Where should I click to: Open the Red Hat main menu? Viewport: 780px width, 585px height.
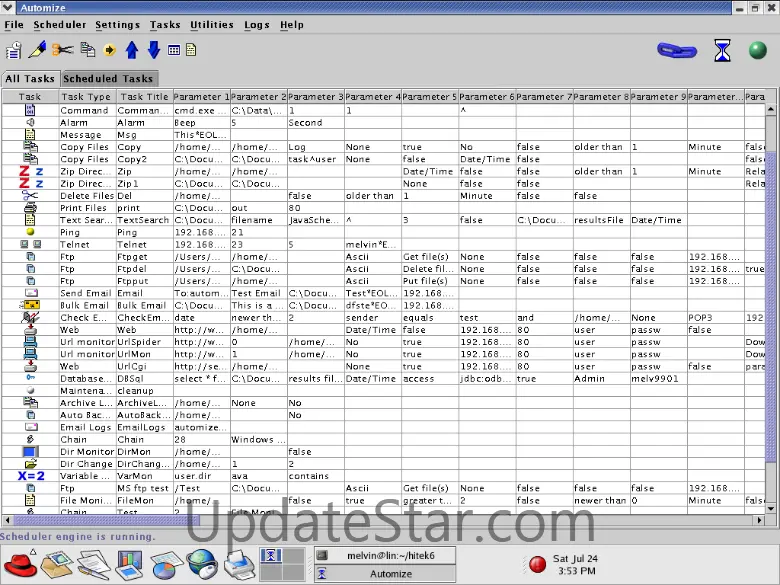[x=20, y=565]
